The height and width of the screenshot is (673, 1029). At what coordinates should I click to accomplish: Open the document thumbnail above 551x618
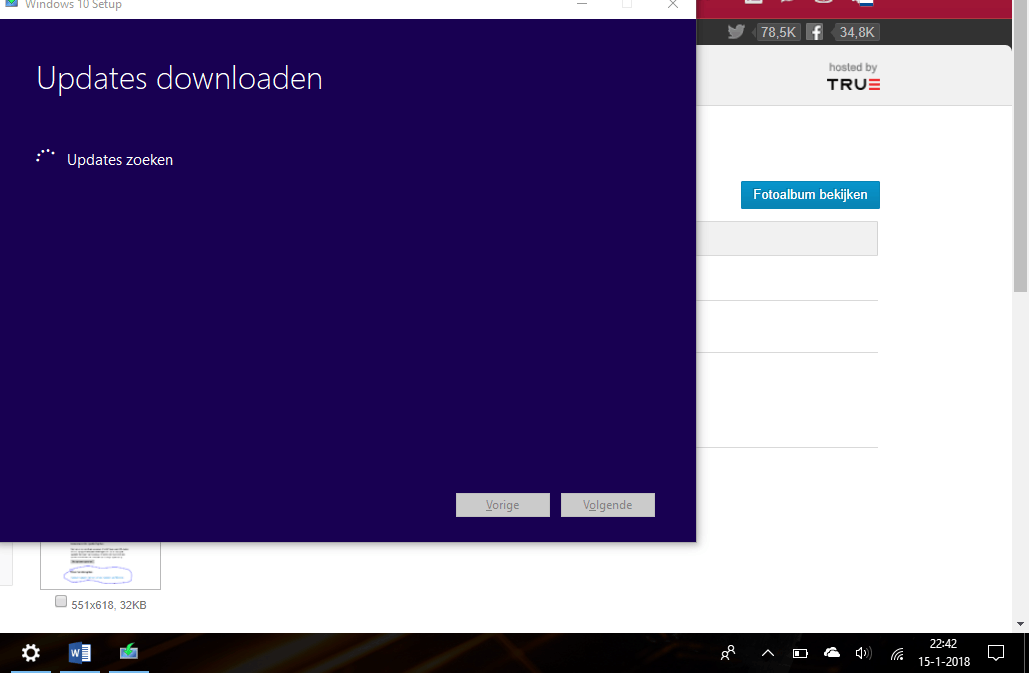pos(100,565)
